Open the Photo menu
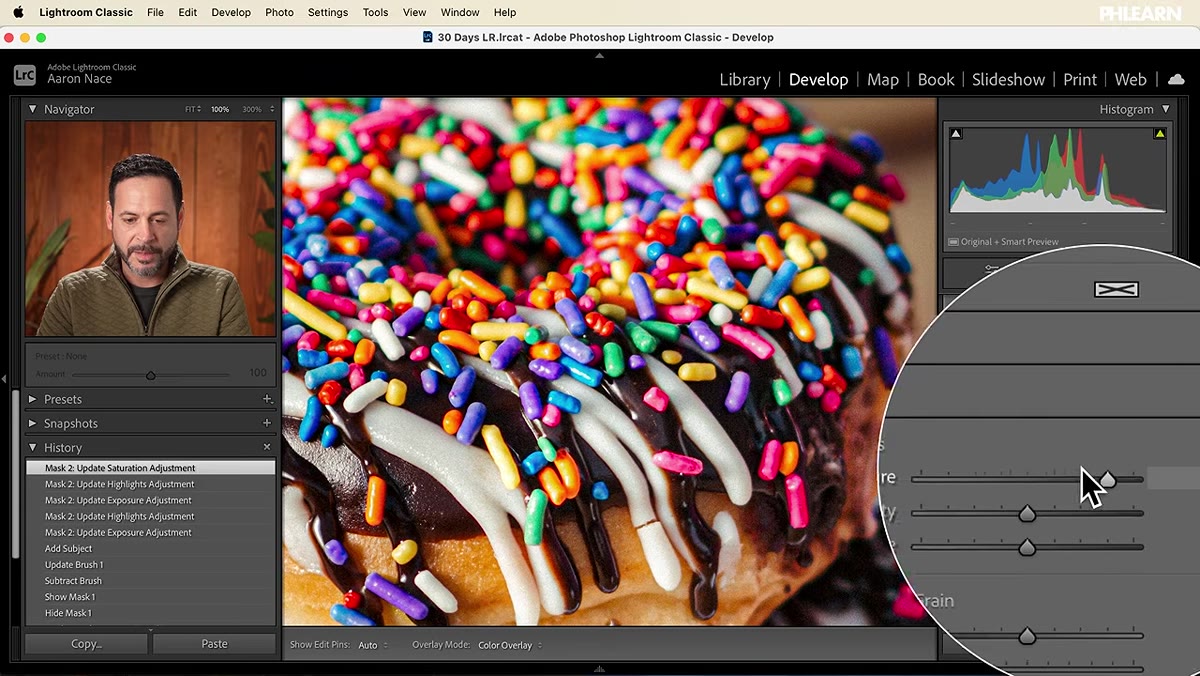This screenshot has width=1200, height=676. click(x=279, y=12)
